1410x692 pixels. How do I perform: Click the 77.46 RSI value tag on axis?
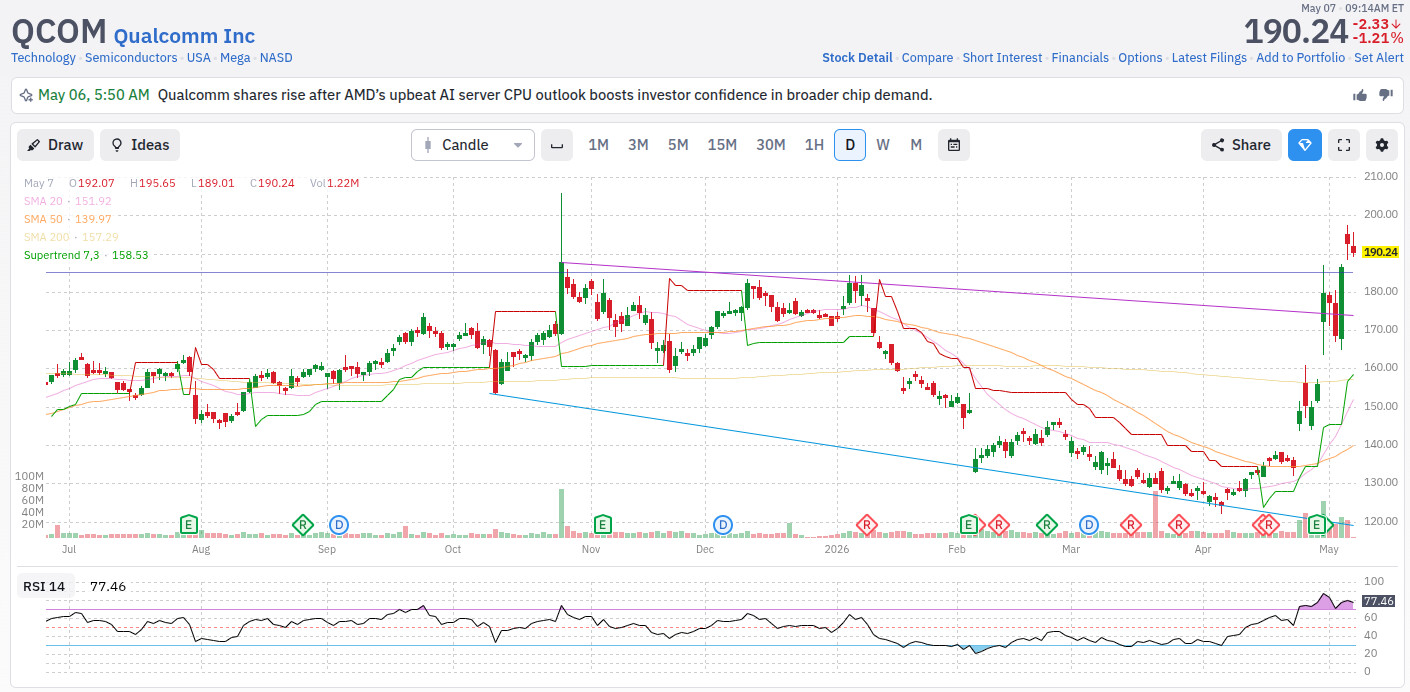coord(1379,601)
